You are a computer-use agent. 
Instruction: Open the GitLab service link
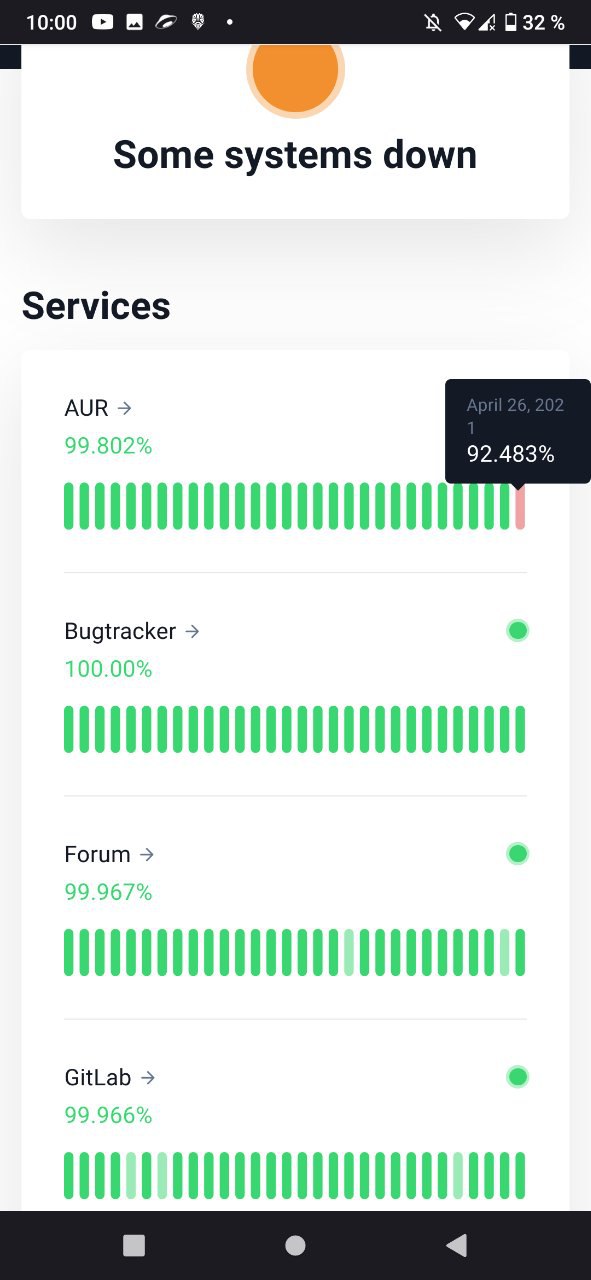(110, 1077)
